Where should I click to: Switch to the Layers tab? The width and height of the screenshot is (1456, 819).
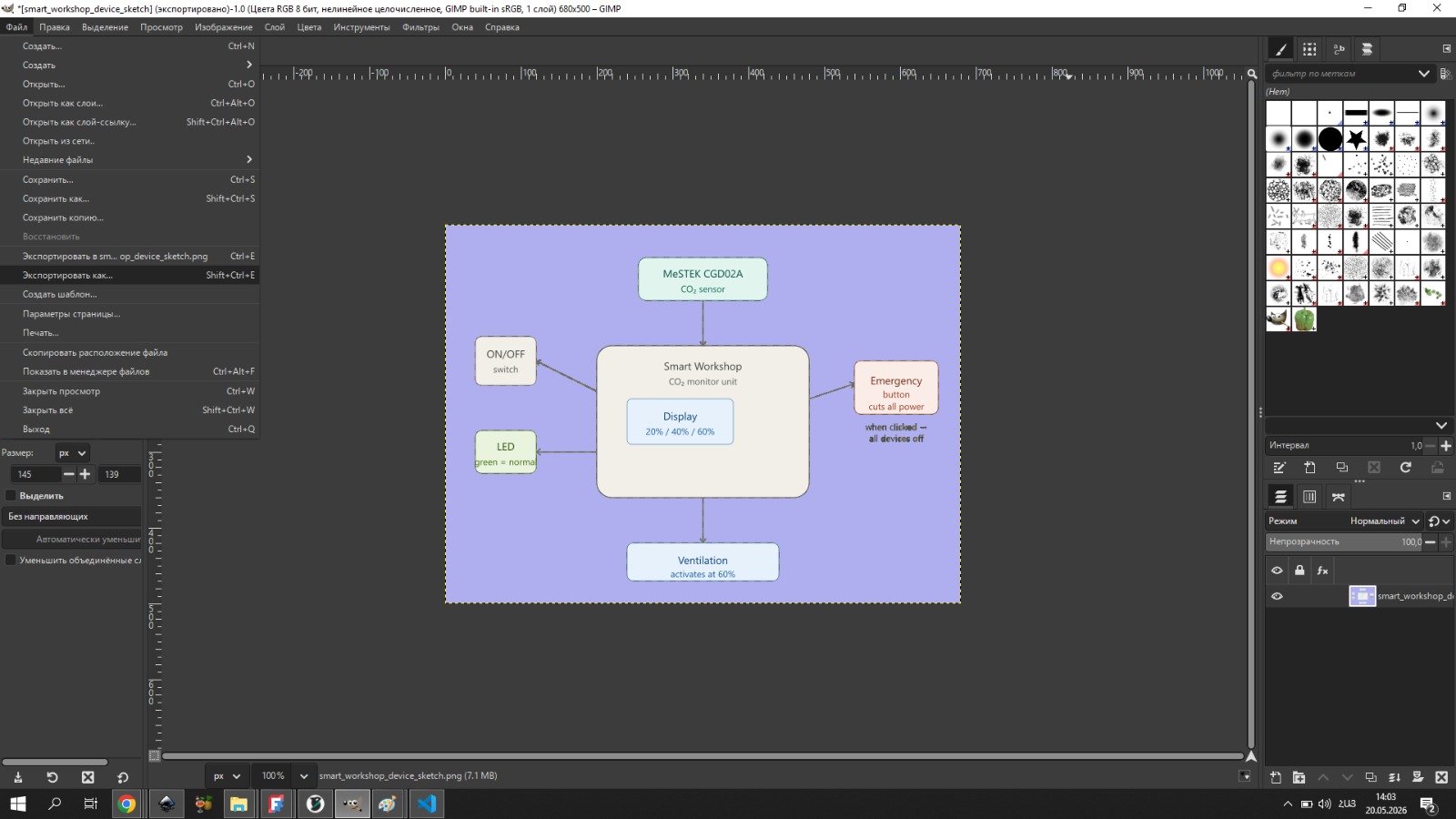coord(1280,496)
